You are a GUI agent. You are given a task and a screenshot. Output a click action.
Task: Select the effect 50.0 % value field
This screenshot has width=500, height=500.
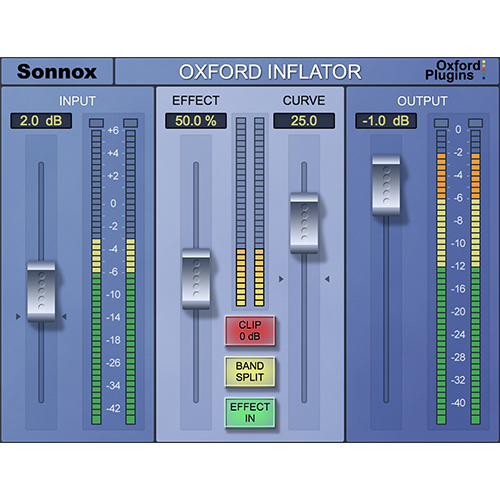(x=196, y=121)
